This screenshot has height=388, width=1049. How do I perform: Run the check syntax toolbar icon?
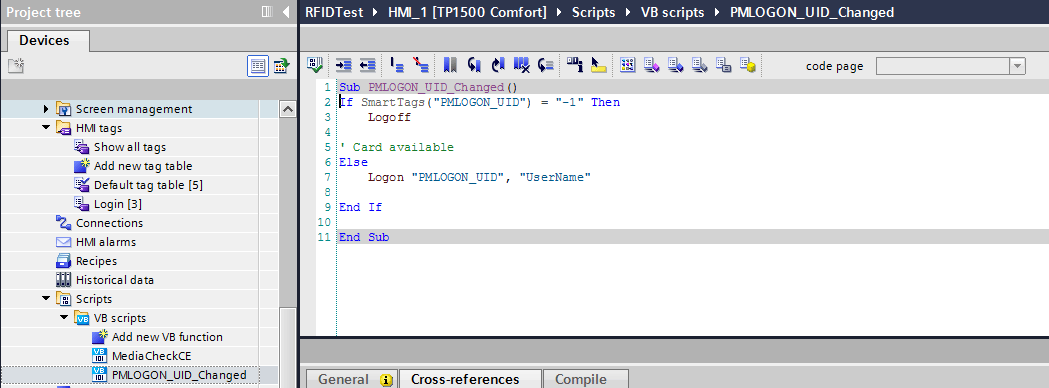(315, 65)
